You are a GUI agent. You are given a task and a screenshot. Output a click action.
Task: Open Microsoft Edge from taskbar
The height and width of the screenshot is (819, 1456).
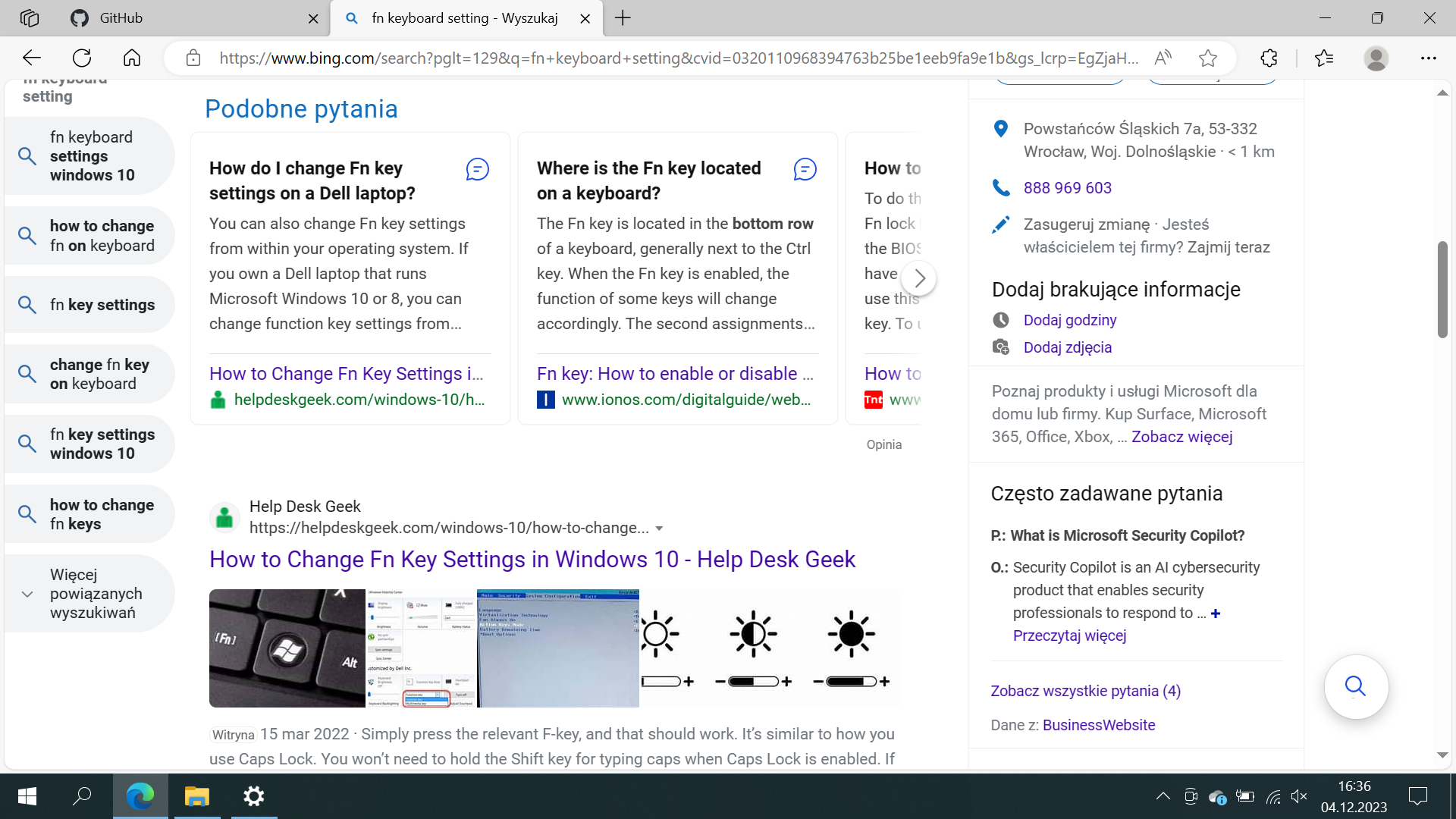coord(140,796)
